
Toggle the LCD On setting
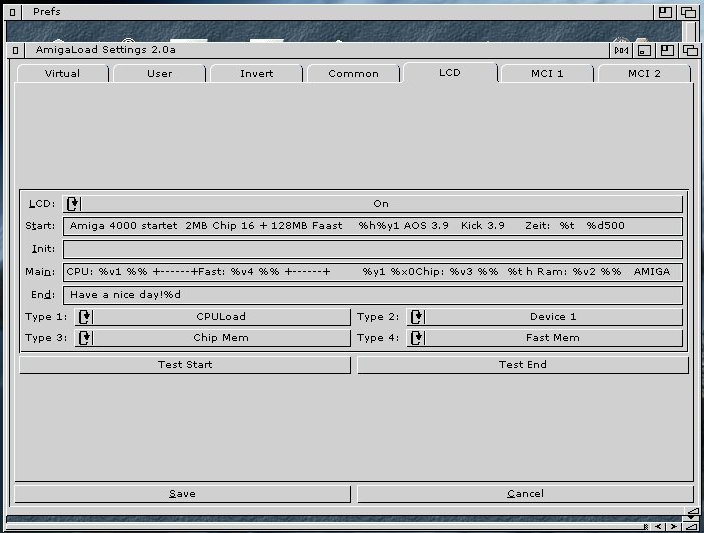[380, 204]
